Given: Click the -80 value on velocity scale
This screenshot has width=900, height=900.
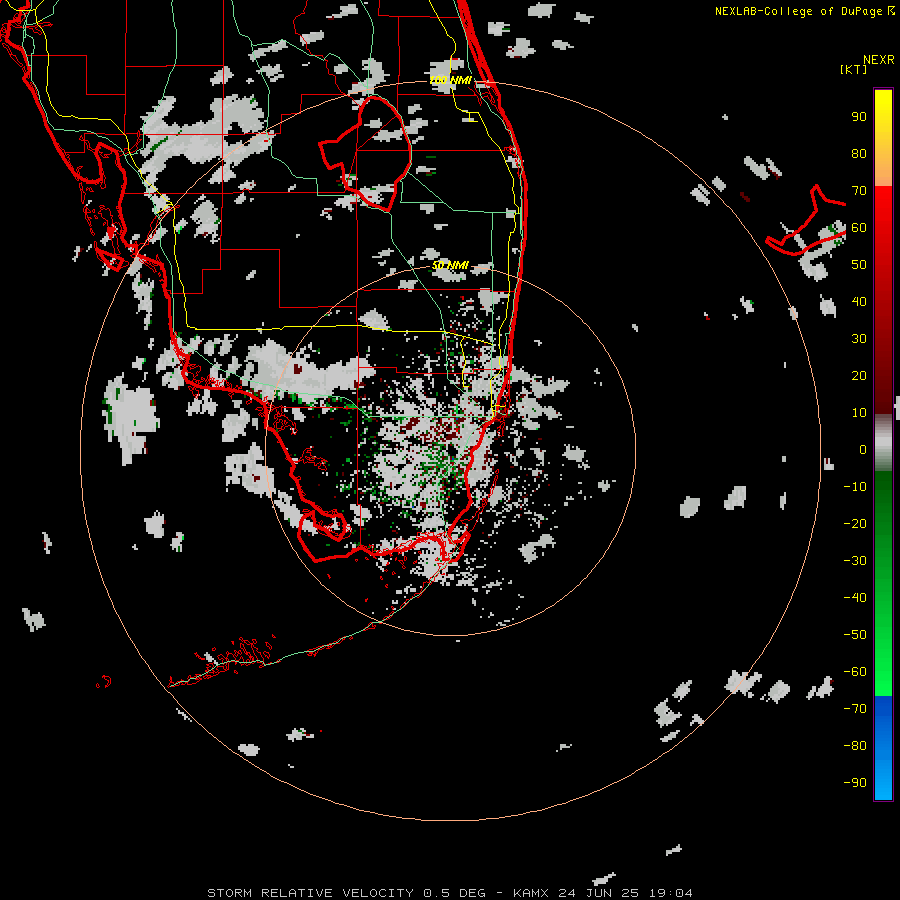Looking at the screenshot, I should click(x=855, y=746).
